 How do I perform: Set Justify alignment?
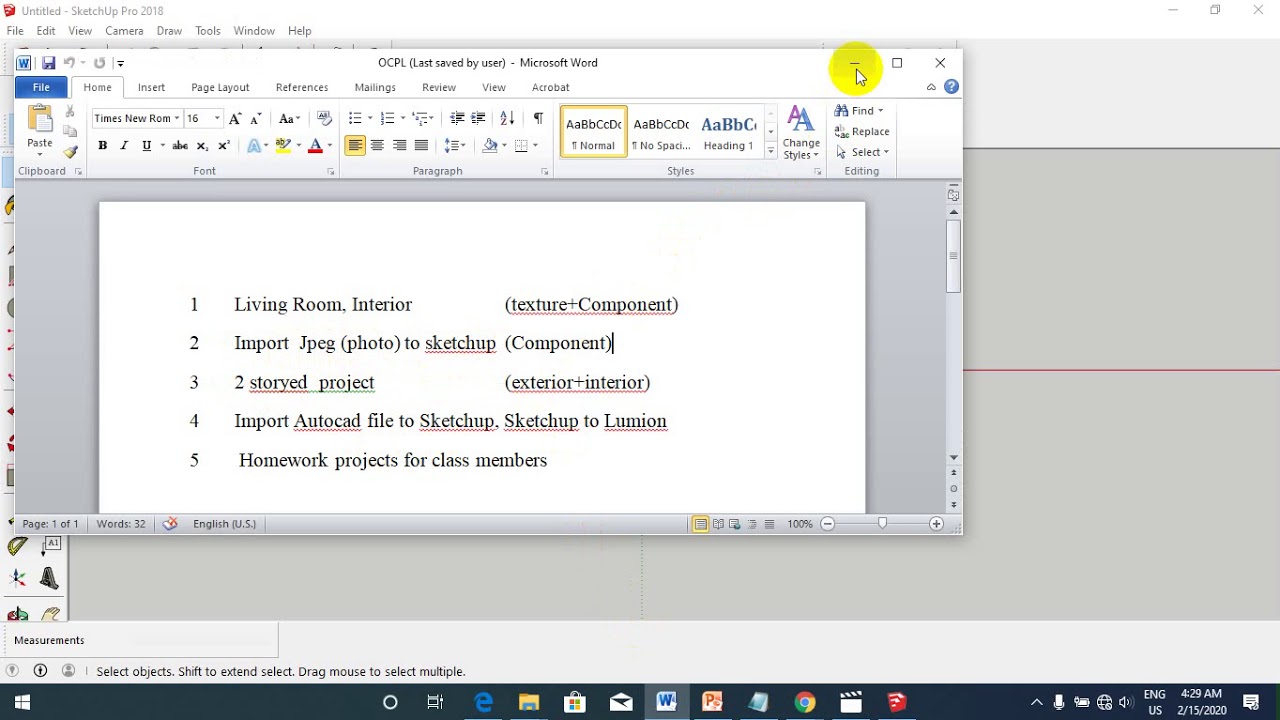[421, 146]
